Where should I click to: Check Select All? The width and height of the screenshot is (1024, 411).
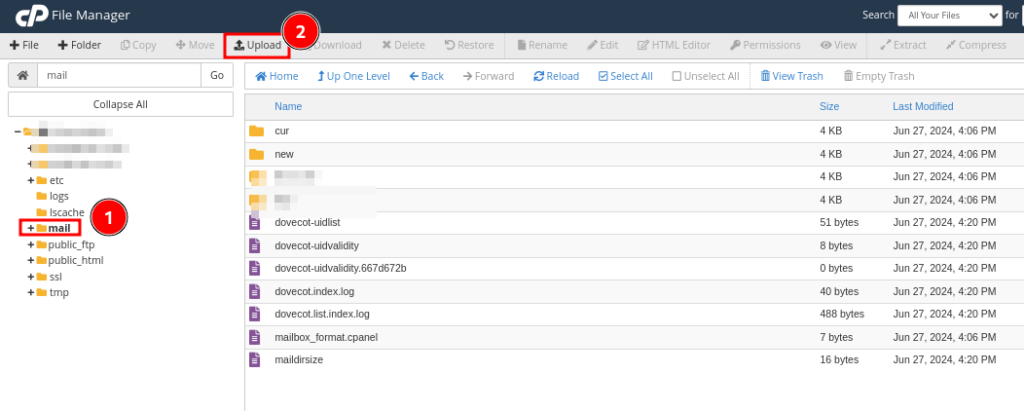(x=625, y=76)
